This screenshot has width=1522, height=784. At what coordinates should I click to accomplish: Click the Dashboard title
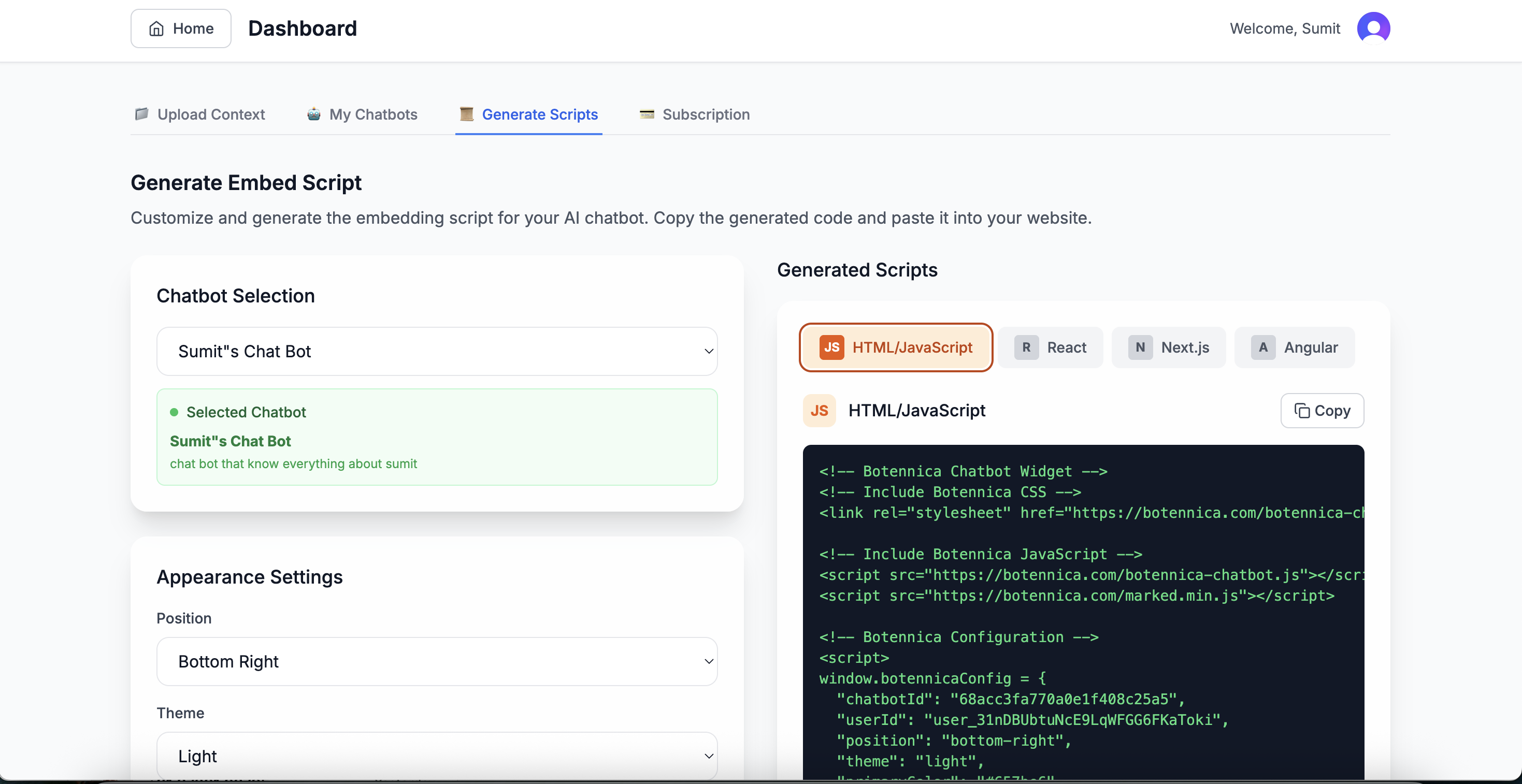coord(303,28)
